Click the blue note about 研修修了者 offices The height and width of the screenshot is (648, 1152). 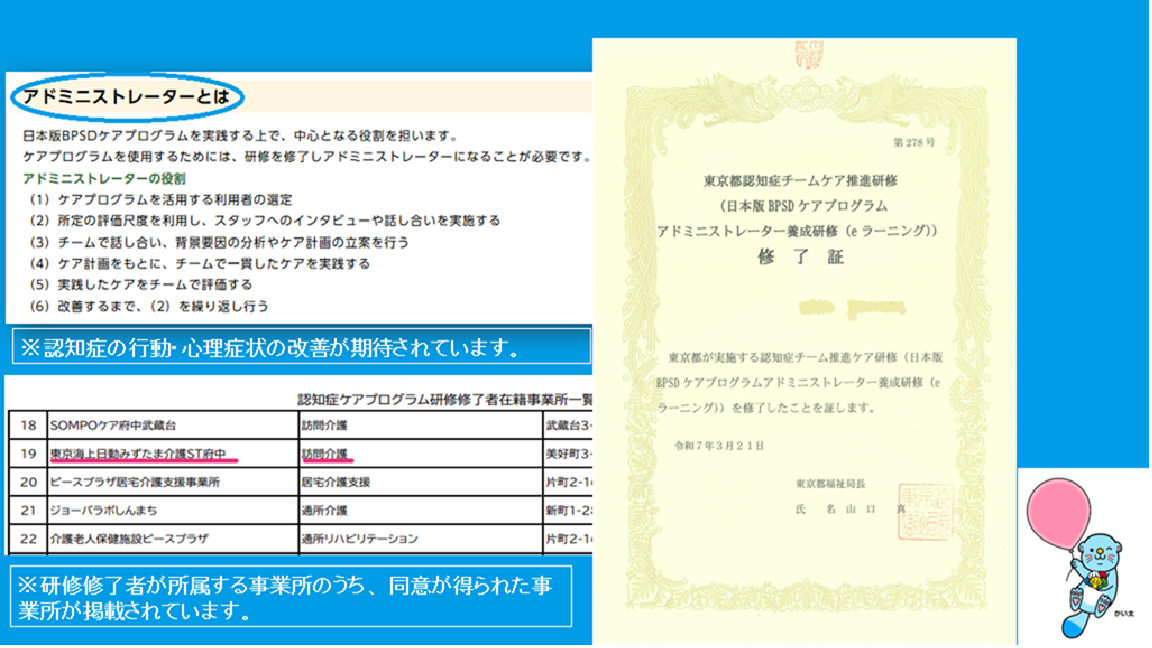tap(290, 596)
